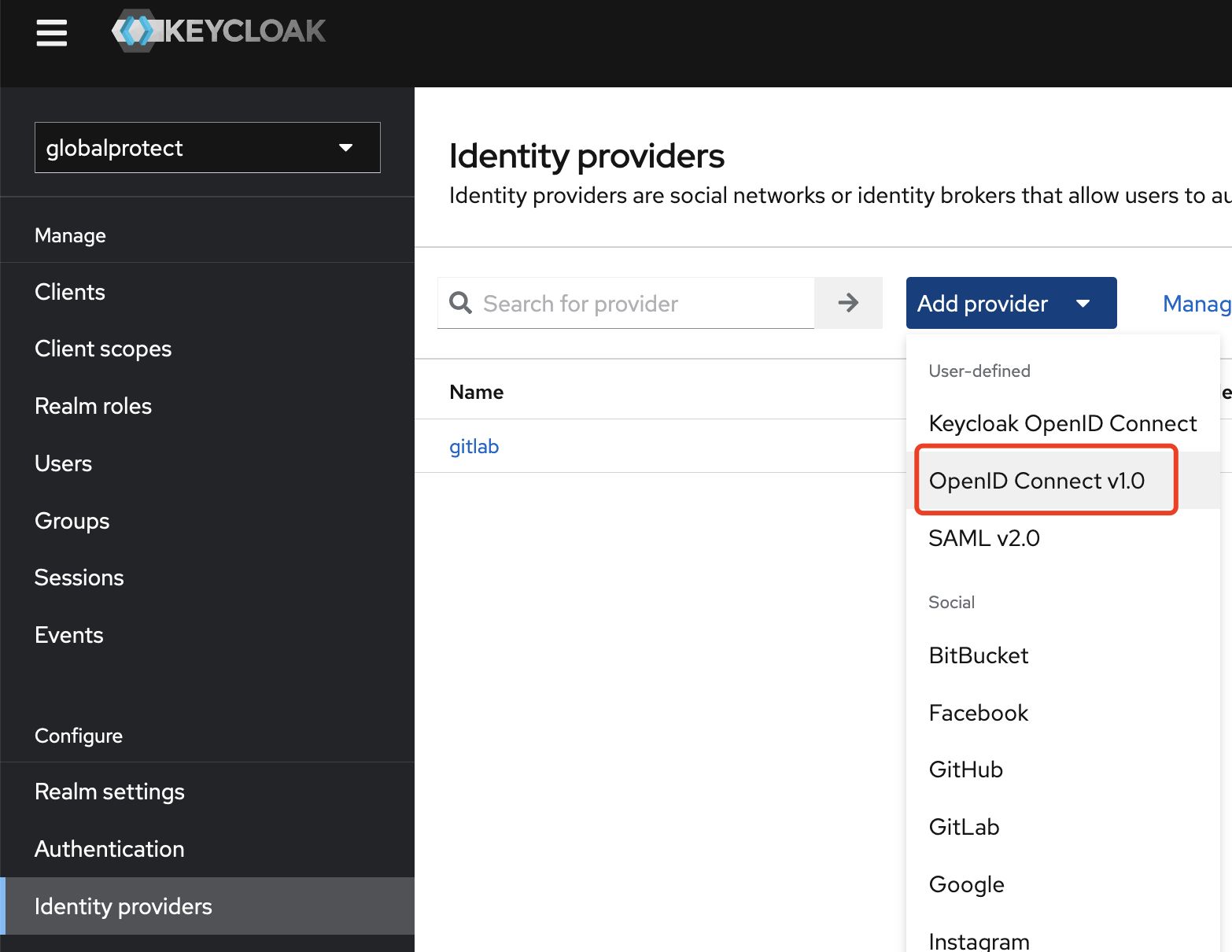
Task: Choose SAML v2.0 provider
Action: (1063, 538)
